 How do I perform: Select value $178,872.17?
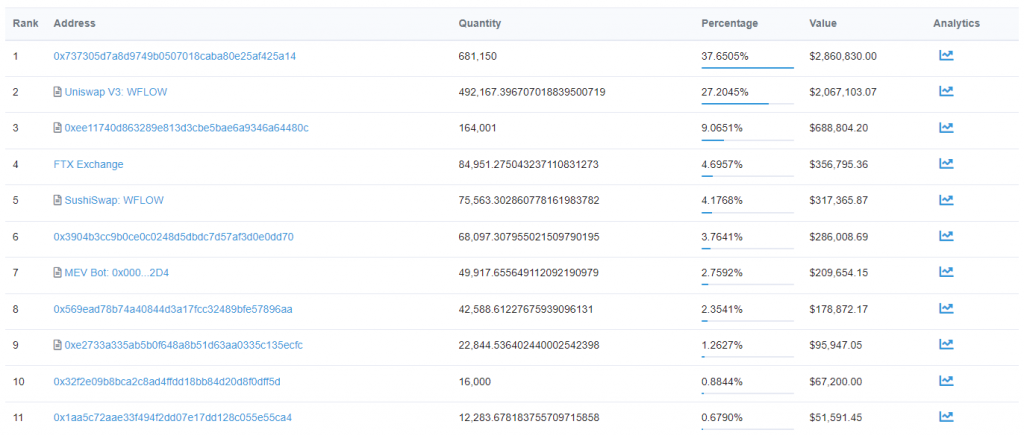(x=839, y=309)
